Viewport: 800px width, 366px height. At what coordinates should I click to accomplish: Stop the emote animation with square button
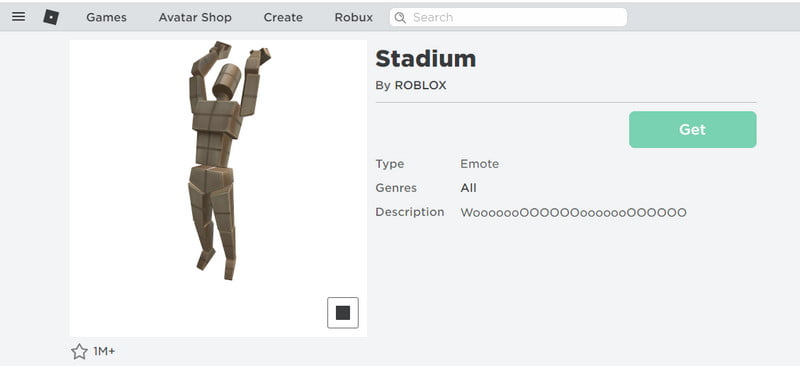[343, 313]
